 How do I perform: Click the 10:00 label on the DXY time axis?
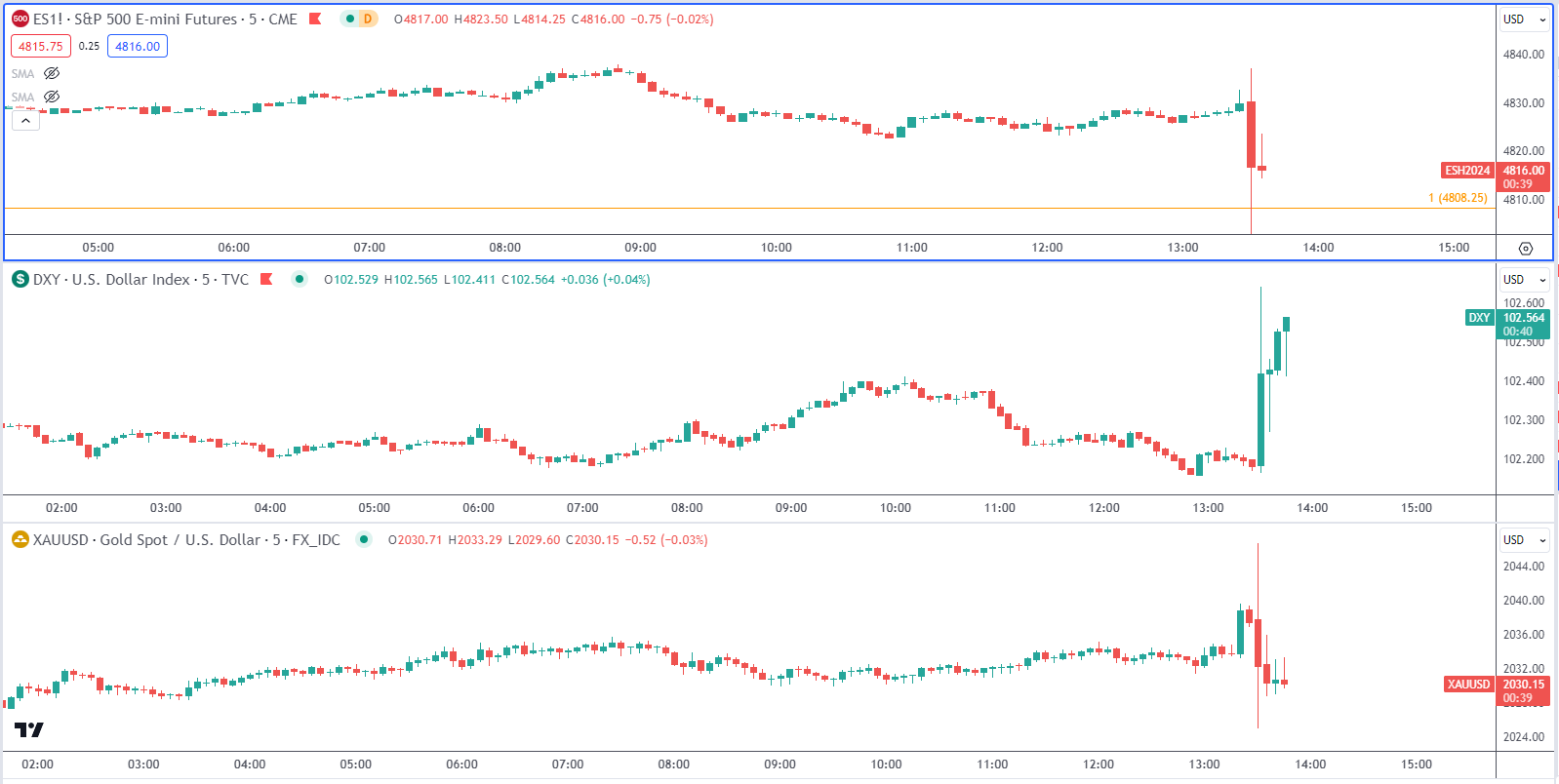click(x=896, y=508)
